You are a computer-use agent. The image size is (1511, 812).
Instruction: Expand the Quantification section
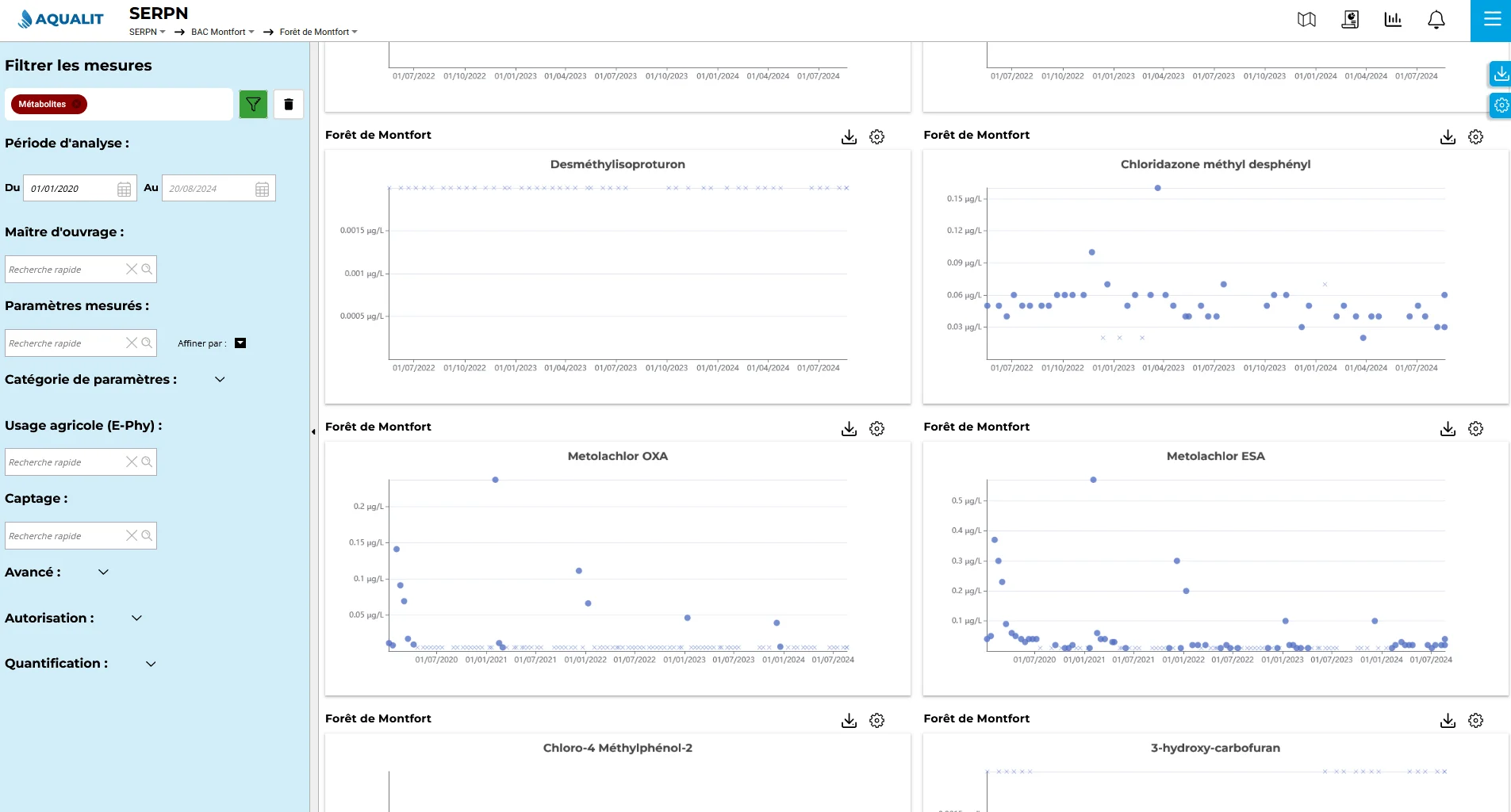coord(151,664)
